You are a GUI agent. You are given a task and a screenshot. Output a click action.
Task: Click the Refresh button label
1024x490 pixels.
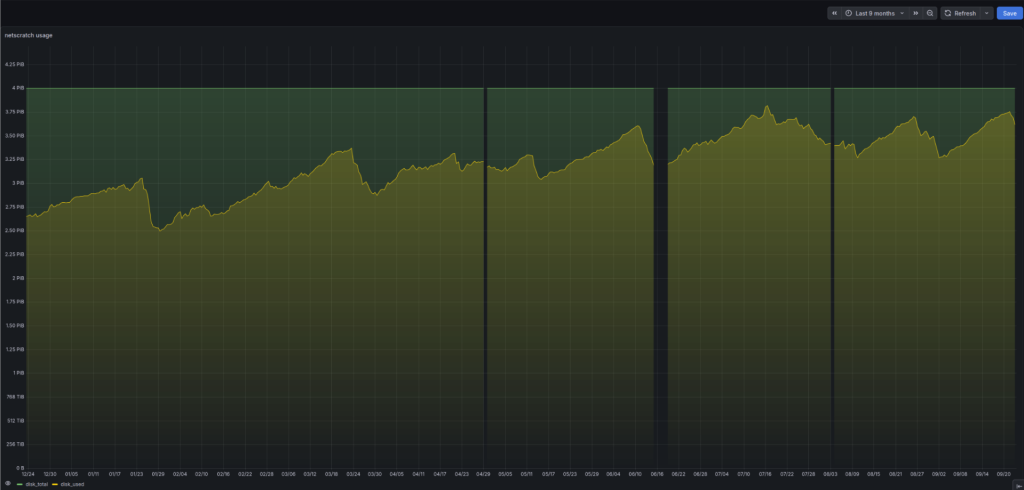[x=965, y=13]
